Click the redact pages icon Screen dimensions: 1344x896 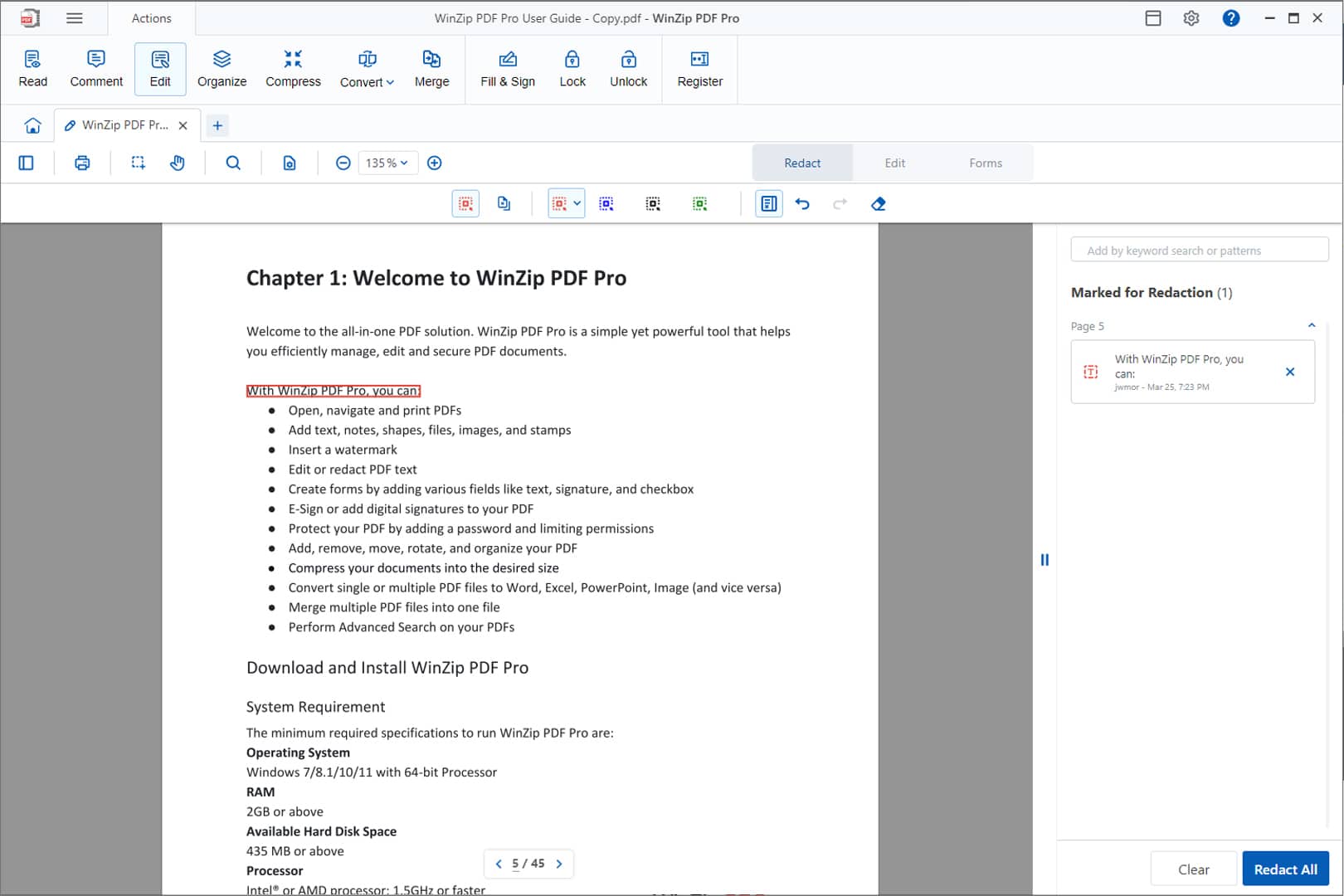tap(504, 203)
